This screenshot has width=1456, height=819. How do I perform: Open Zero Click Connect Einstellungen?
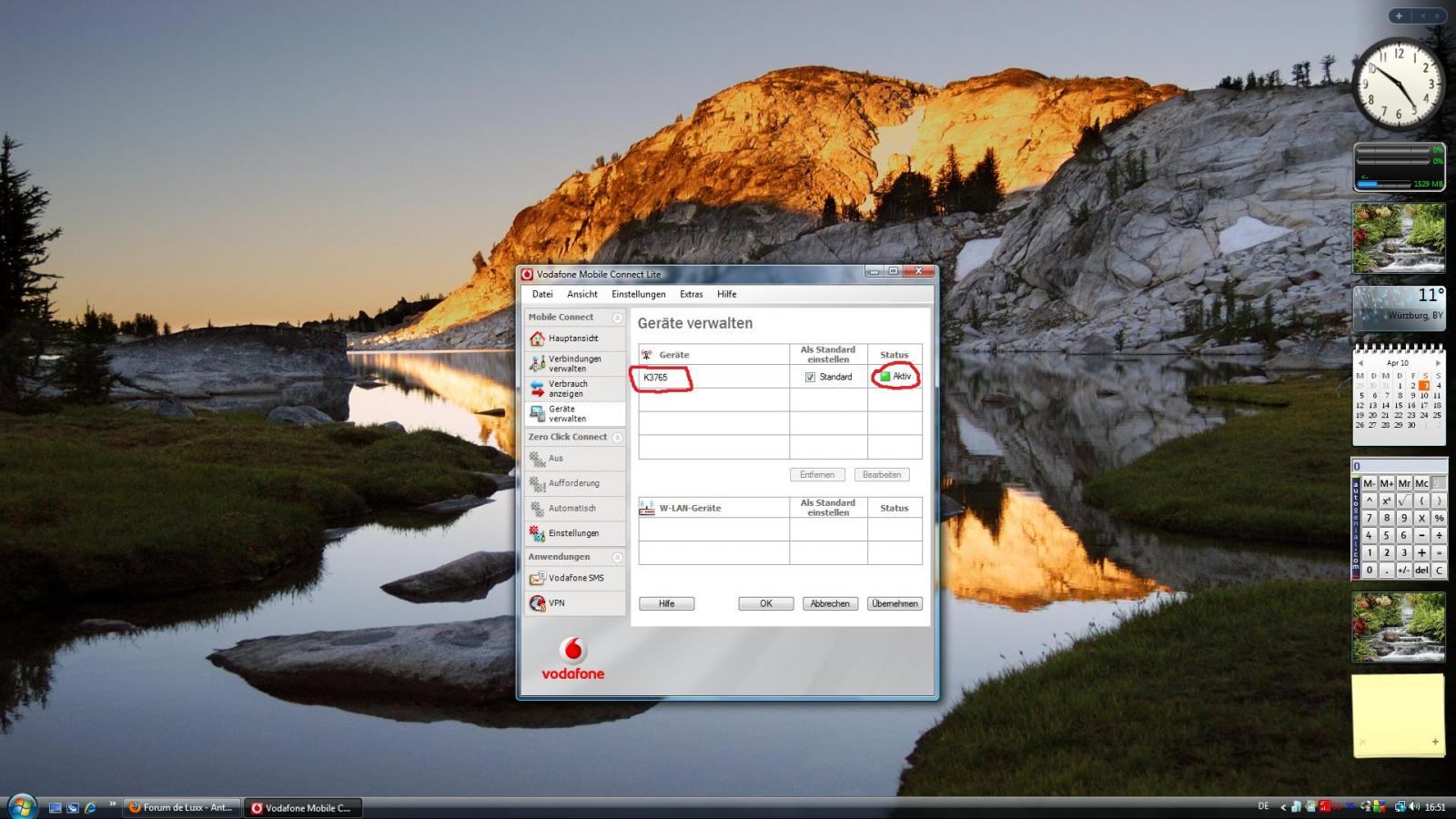574,533
